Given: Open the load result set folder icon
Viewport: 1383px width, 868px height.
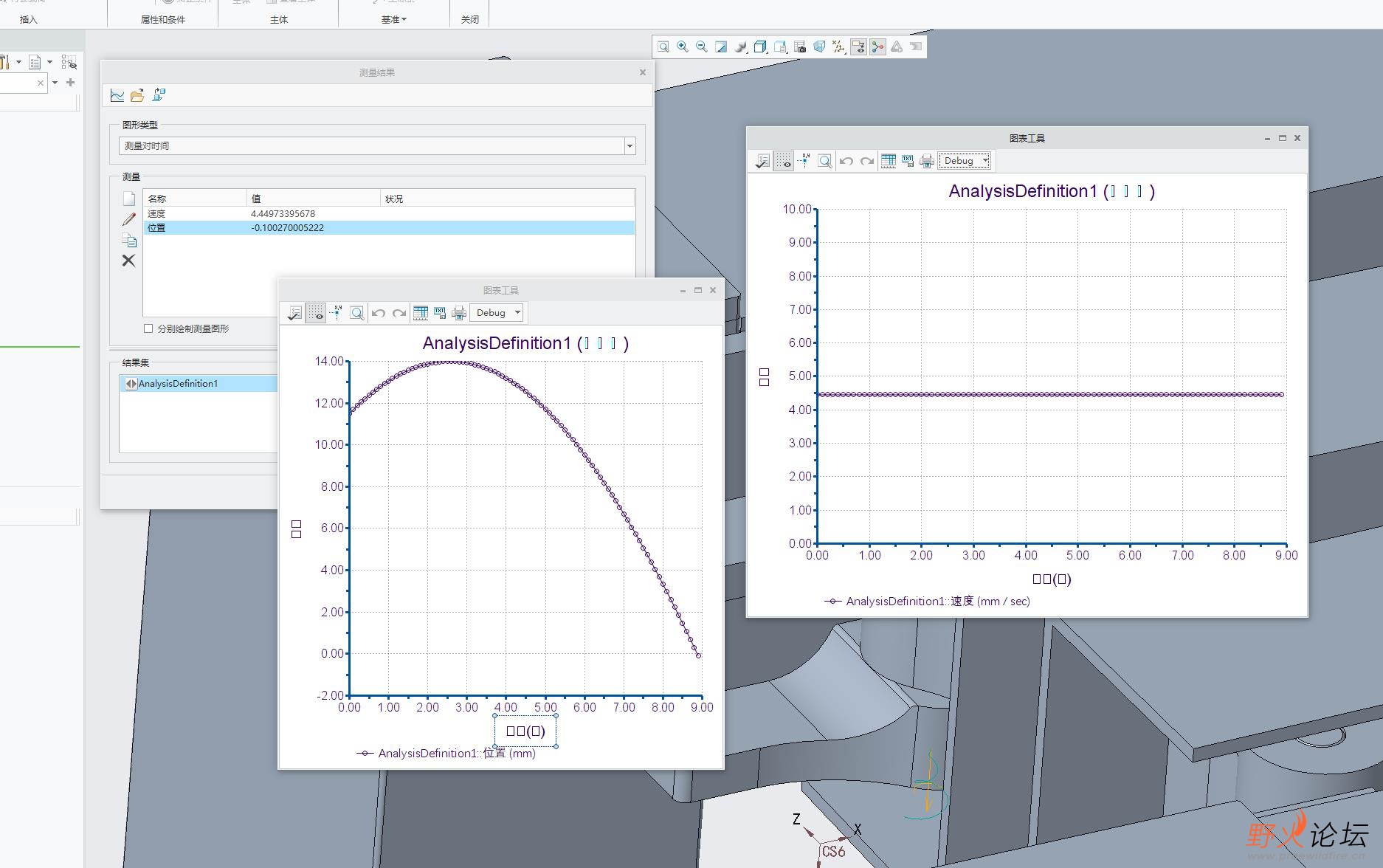Looking at the screenshot, I should coord(137,95).
